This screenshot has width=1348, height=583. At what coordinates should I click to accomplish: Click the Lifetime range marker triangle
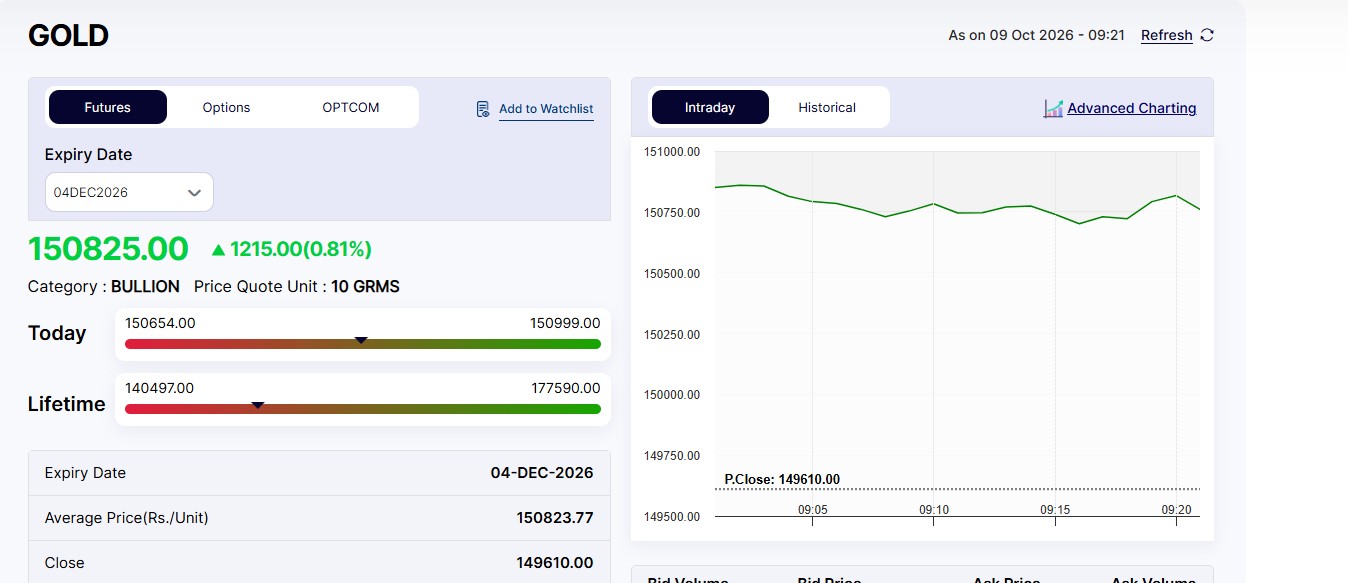click(258, 405)
